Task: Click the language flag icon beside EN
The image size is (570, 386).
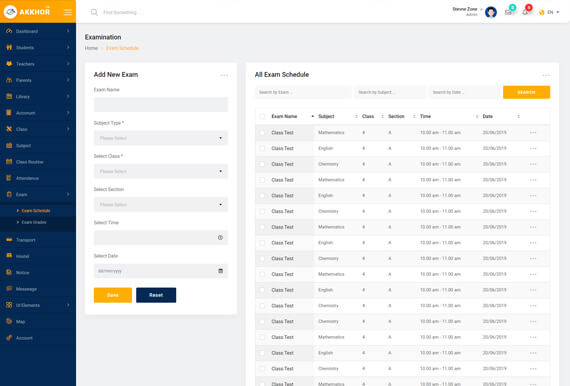Action: (542, 12)
